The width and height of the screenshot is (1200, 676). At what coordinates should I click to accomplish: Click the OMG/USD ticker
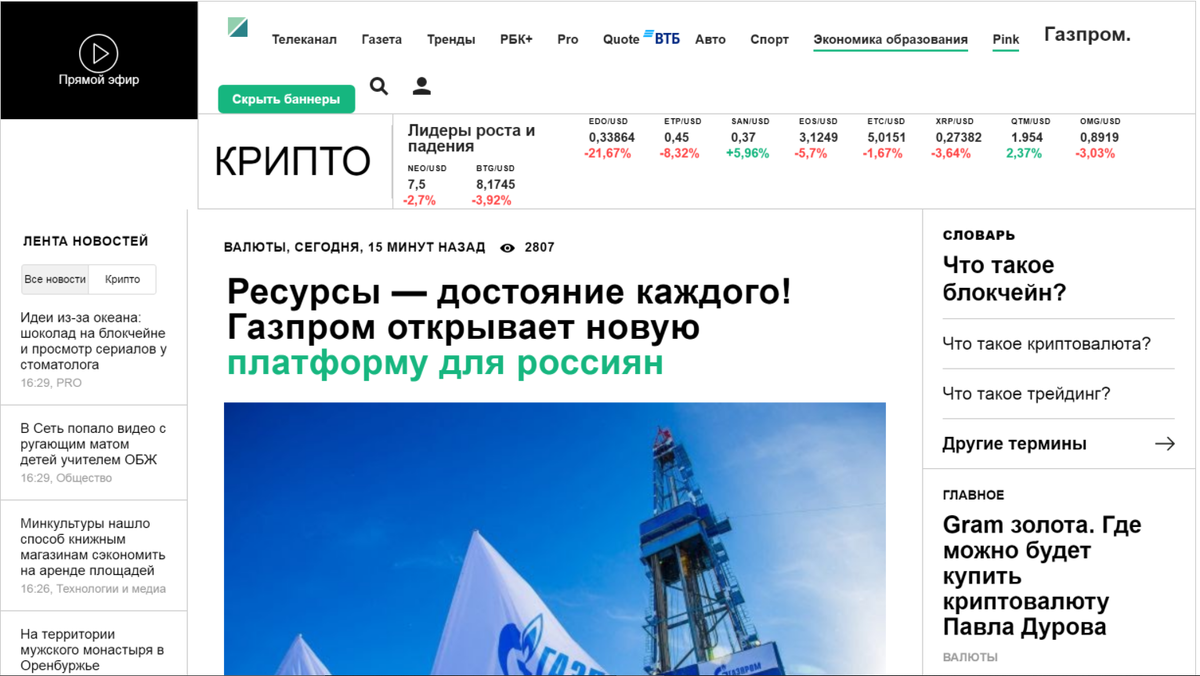pos(1098,137)
